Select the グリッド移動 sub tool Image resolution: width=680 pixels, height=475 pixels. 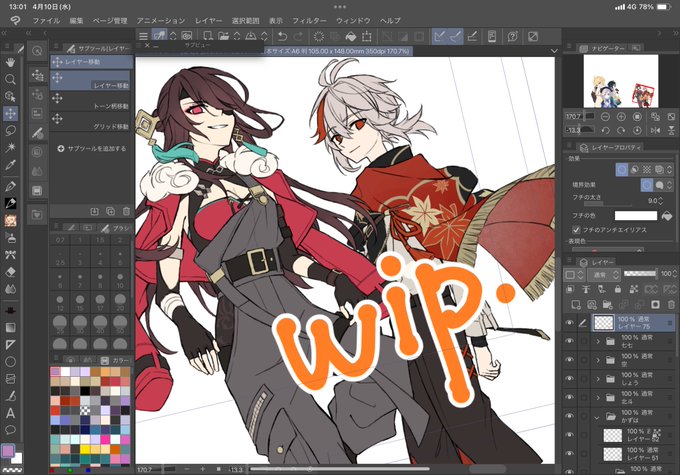coord(91,122)
